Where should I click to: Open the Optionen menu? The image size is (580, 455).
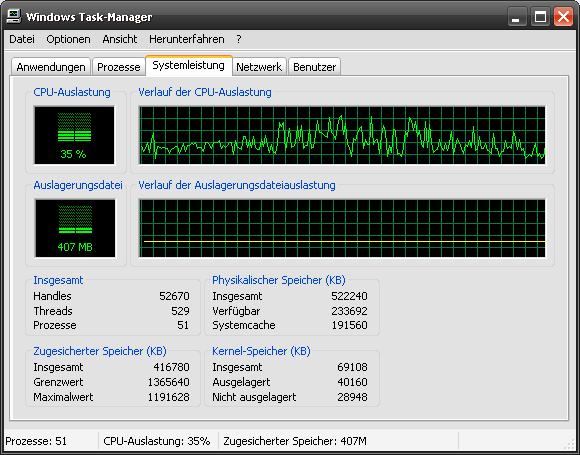click(x=68, y=39)
